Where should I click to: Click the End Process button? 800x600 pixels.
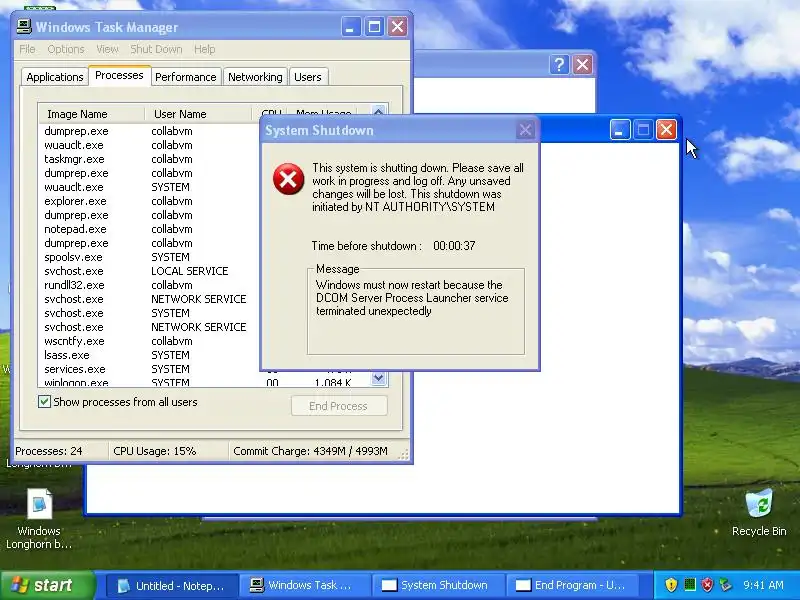(339, 406)
